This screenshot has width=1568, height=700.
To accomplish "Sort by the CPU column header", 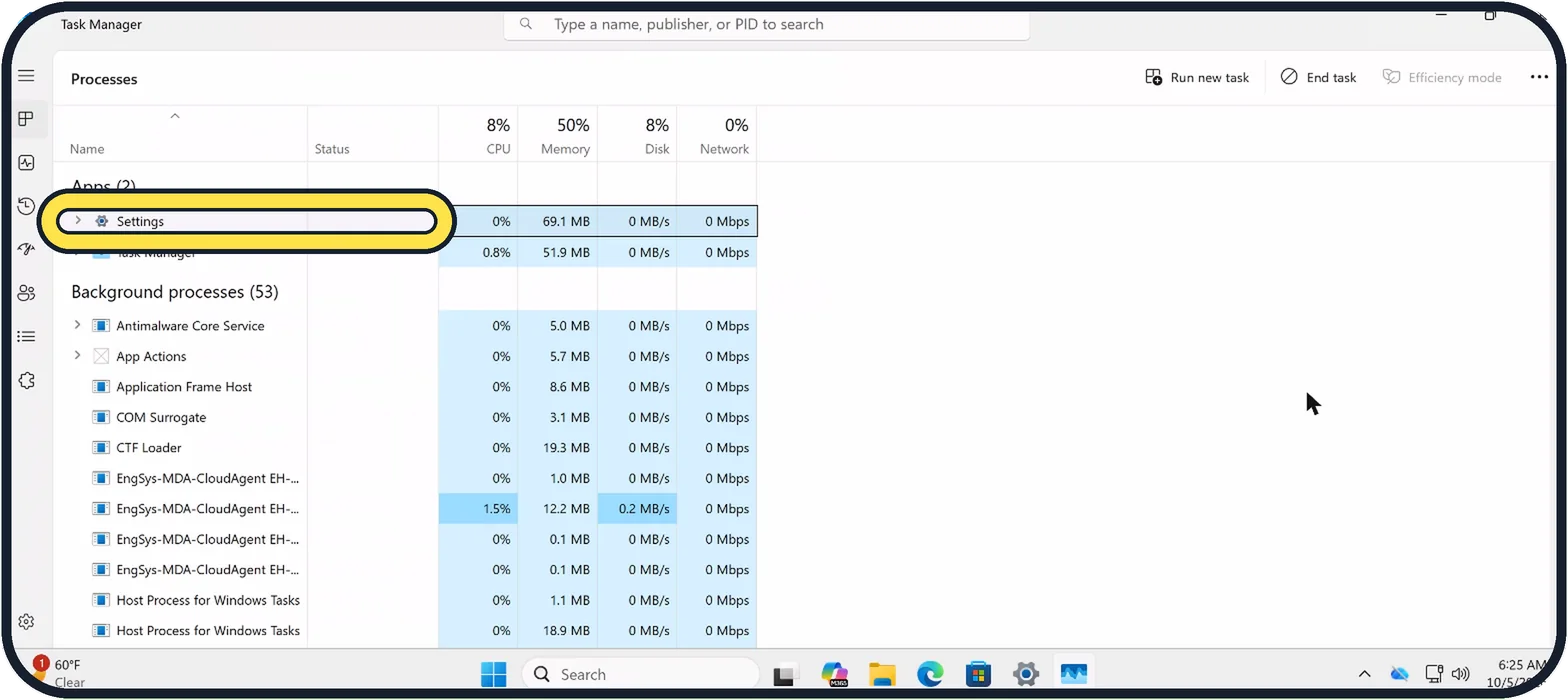I will pos(478,135).
